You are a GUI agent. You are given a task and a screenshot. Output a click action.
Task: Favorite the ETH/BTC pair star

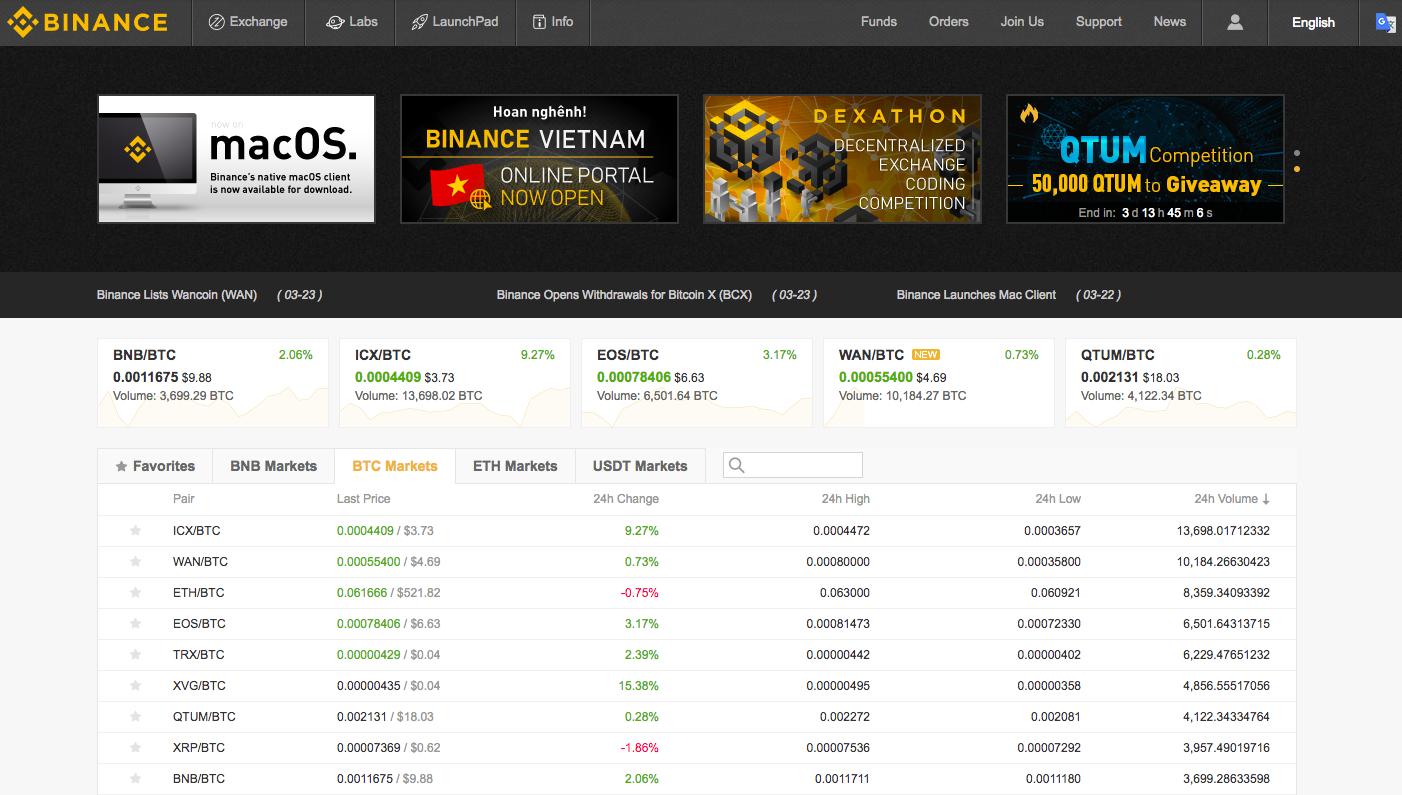point(135,593)
